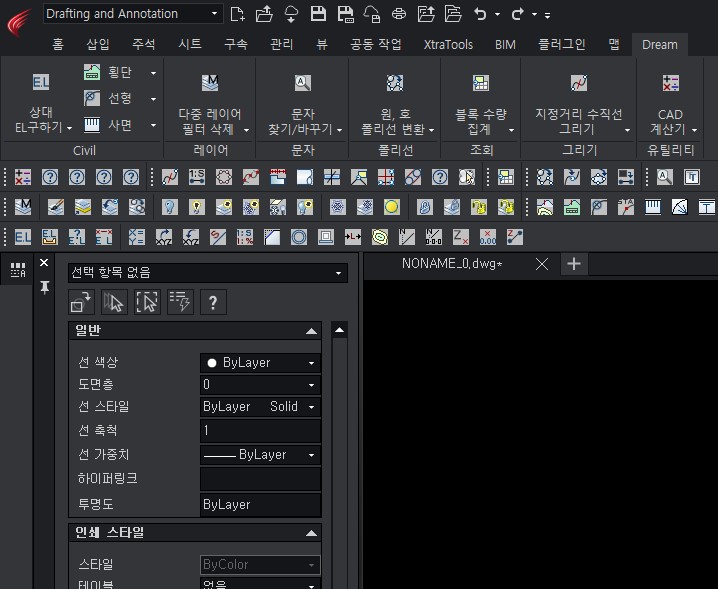Select the NONAME_0.dwg document tab

(452, 264)
